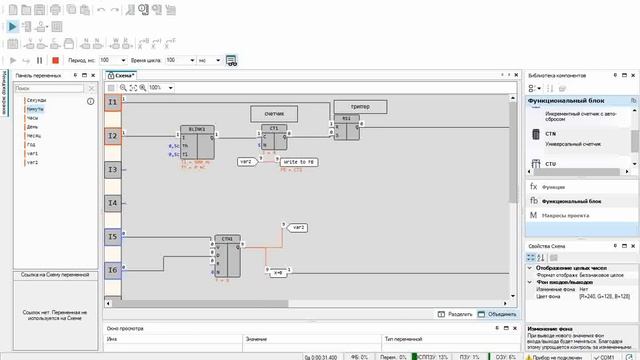Open the Период, мс dropdown
640x360 pixels.
[x=123, y=60]
